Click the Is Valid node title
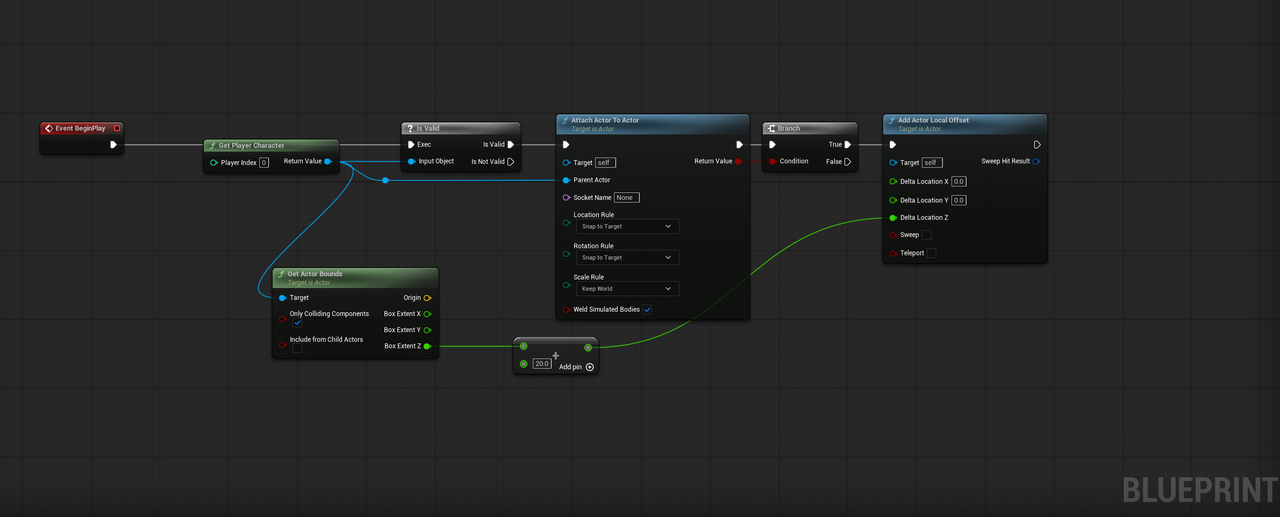This screenshot has height=517, width=1280. [428, 128]
